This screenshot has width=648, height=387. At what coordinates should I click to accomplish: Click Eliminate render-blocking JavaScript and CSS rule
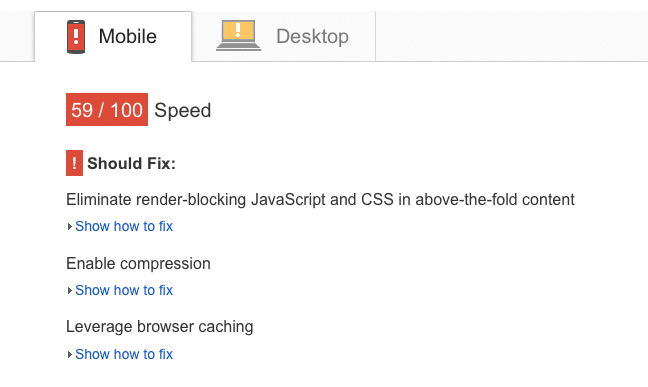320,200
